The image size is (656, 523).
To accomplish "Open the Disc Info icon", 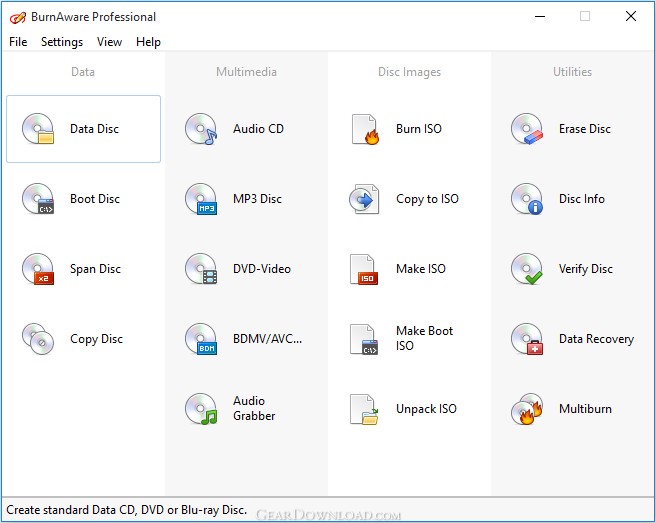I will (527, 199).
